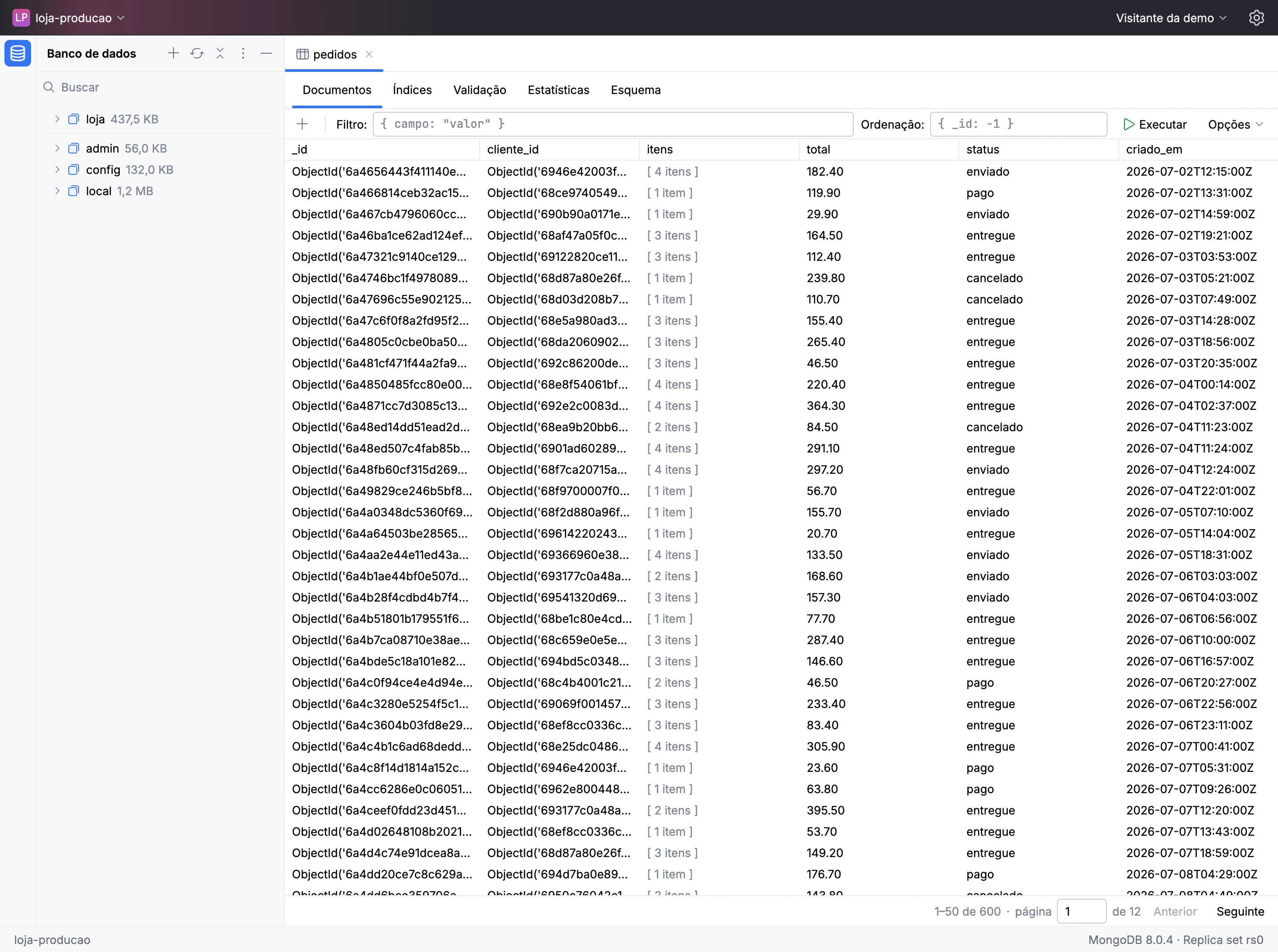
Task: Open the Visitante da demo user menu
Action: tap(1171, 18)
